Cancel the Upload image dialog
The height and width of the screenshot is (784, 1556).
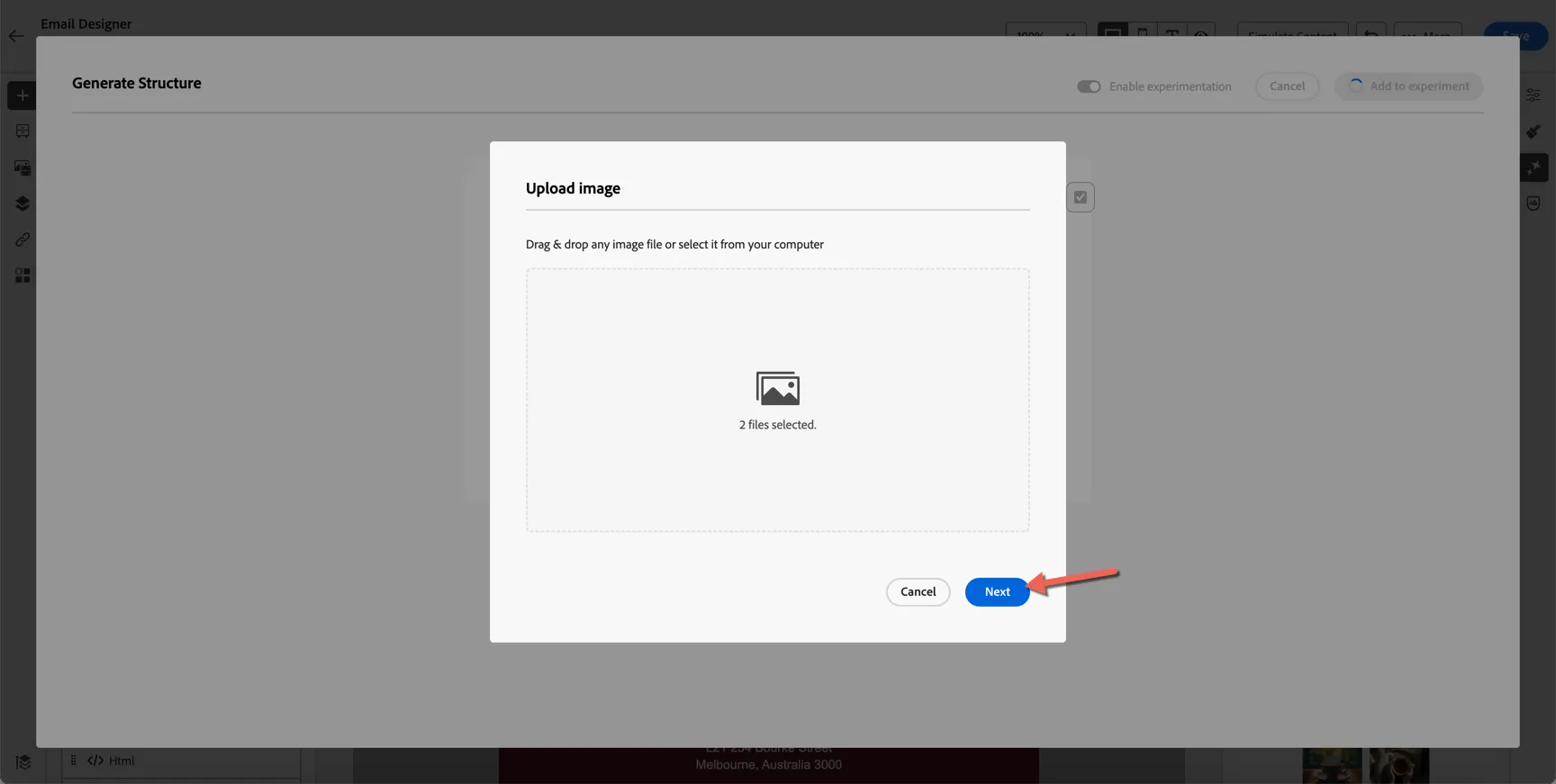pyautogui.click(x=918, y=591)
